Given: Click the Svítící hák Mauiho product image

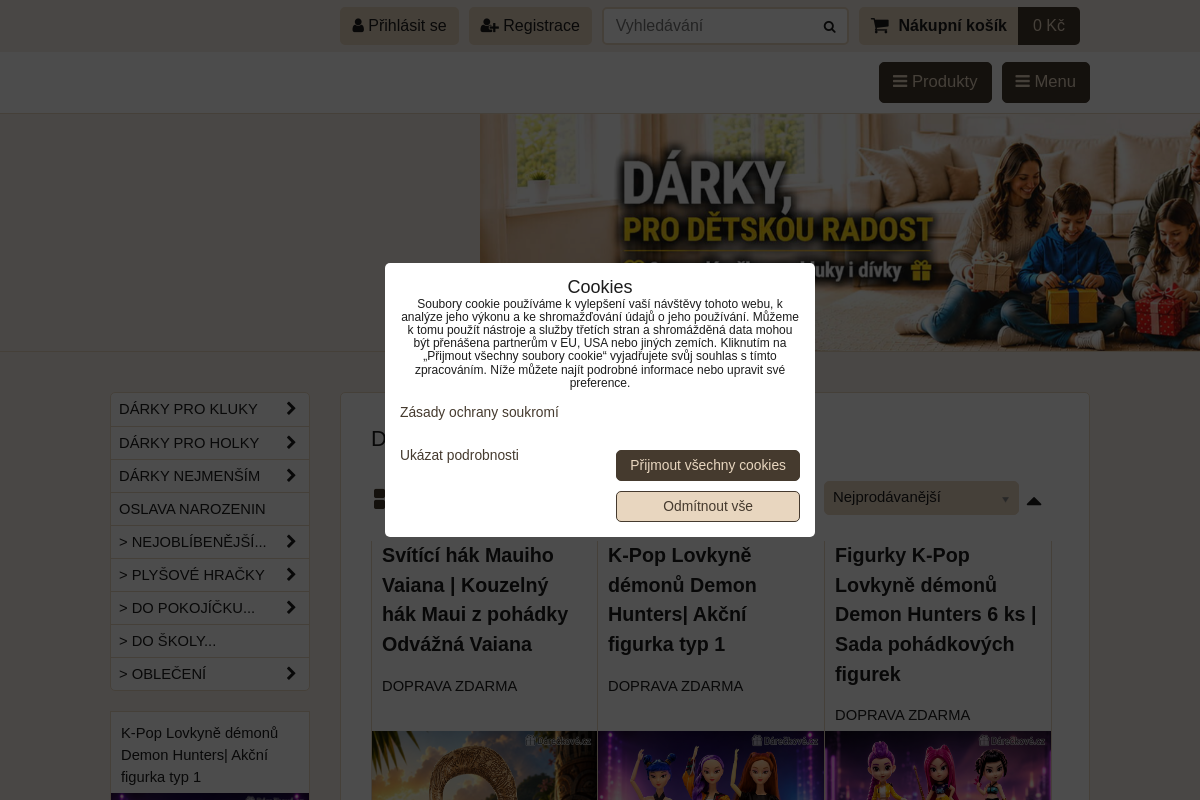Looking at the screenshot, I should 484,766.
